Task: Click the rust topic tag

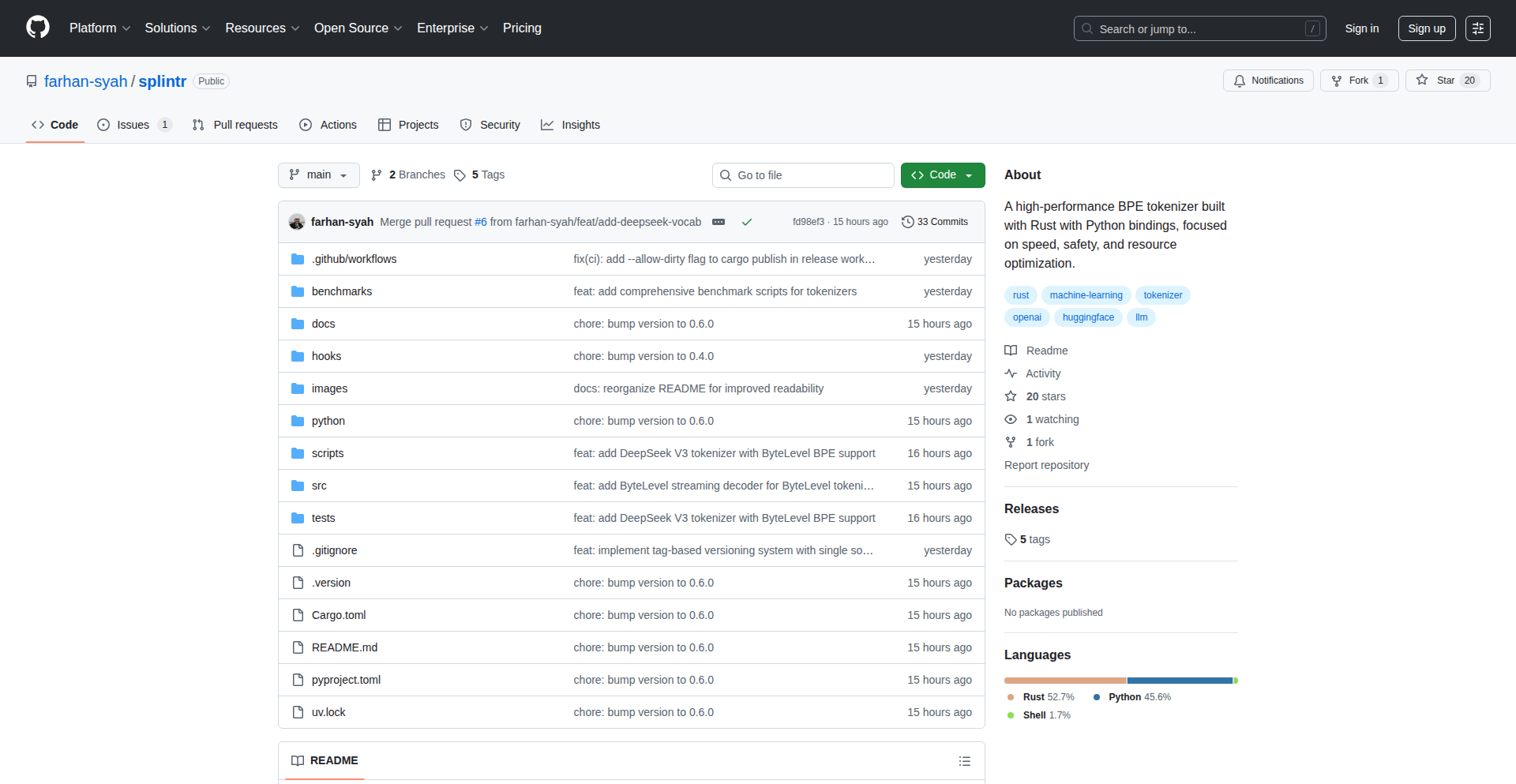Action: click(x=1021, y=295)
